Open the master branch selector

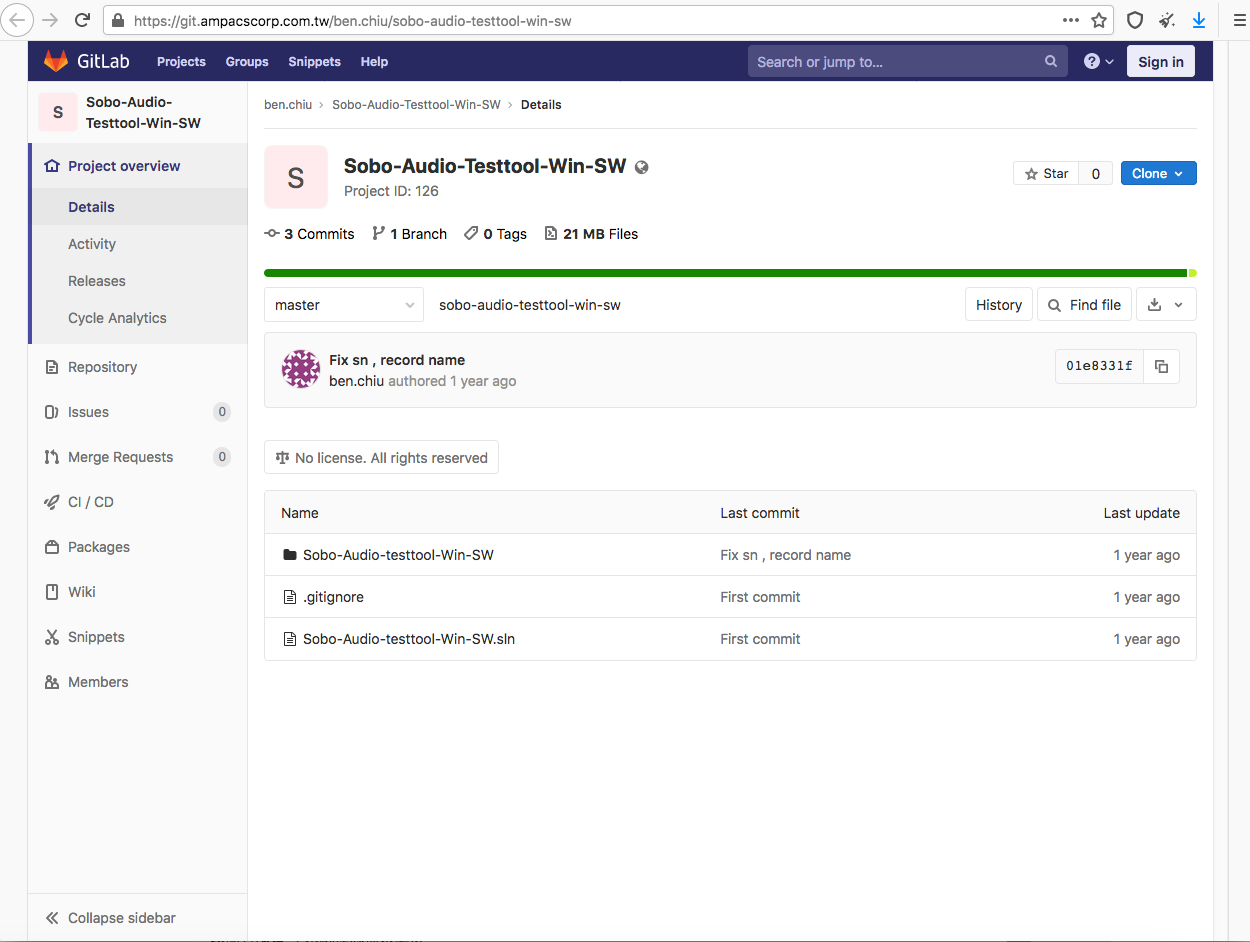344,305
